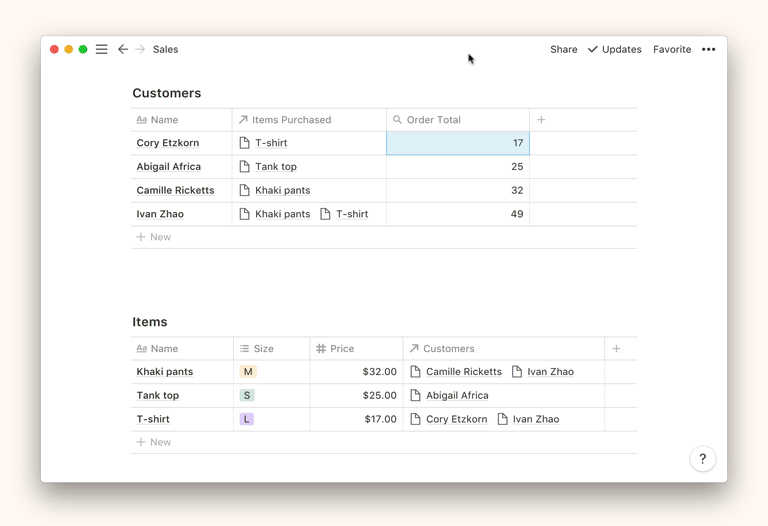Open the Items Purchased column header options
The image size is (768, 526).
(x=290, y=120)
